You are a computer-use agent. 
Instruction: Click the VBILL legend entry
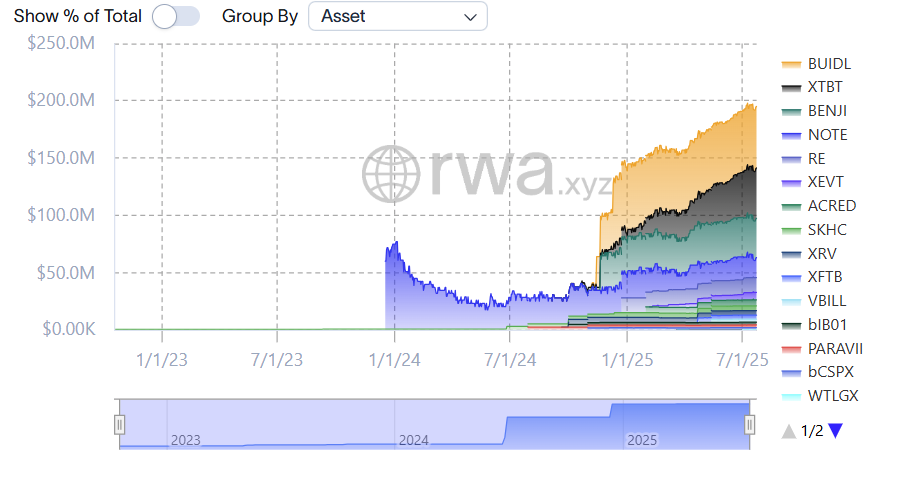click(827, 301)
